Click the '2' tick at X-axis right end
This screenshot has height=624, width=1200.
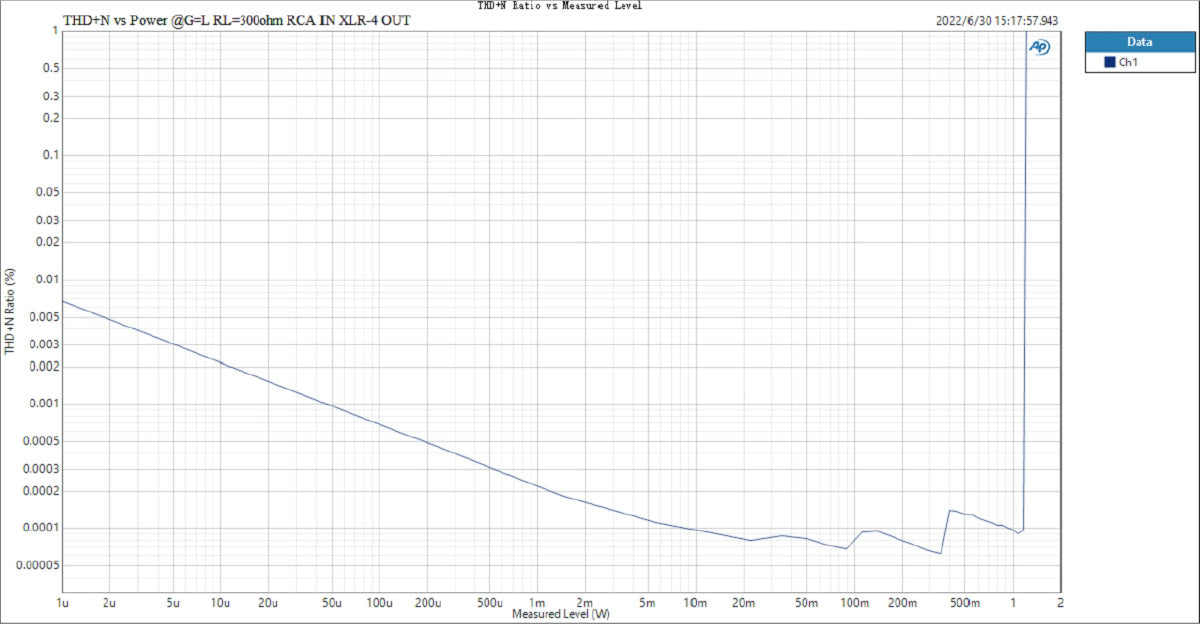coord(1059,604)
